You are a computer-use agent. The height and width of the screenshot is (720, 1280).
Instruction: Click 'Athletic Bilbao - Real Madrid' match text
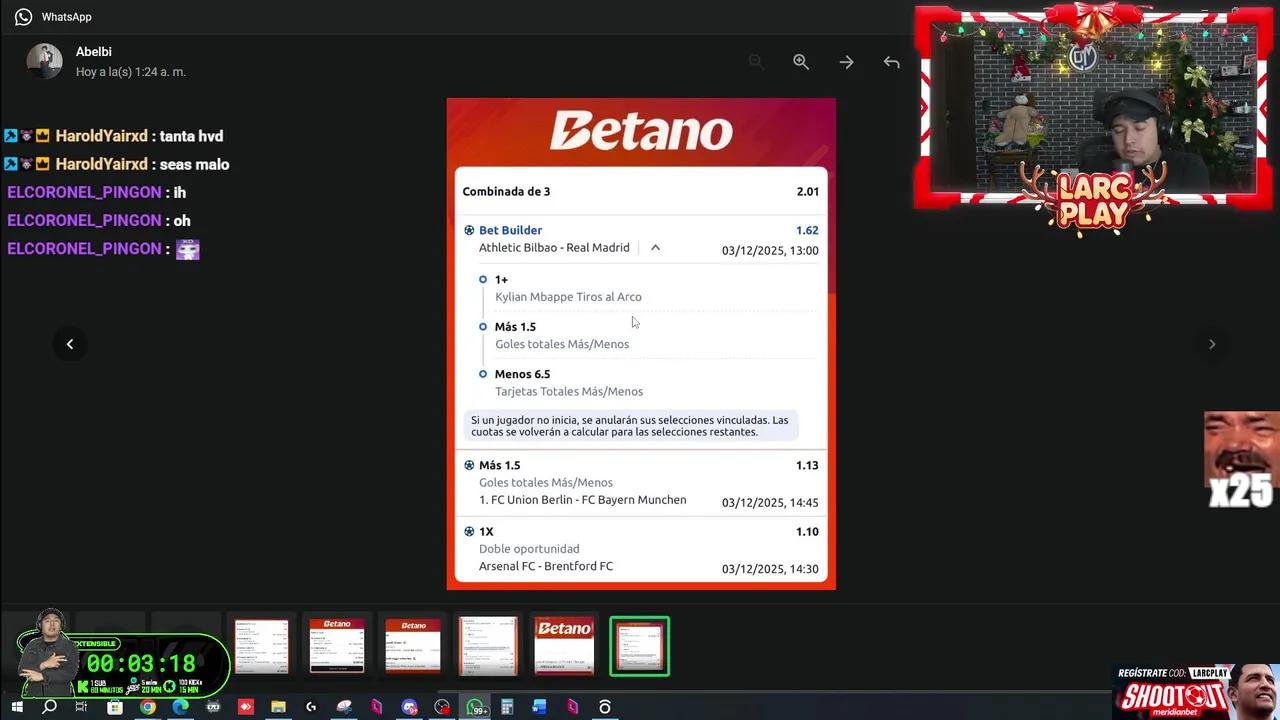click(x=554, y=248)
